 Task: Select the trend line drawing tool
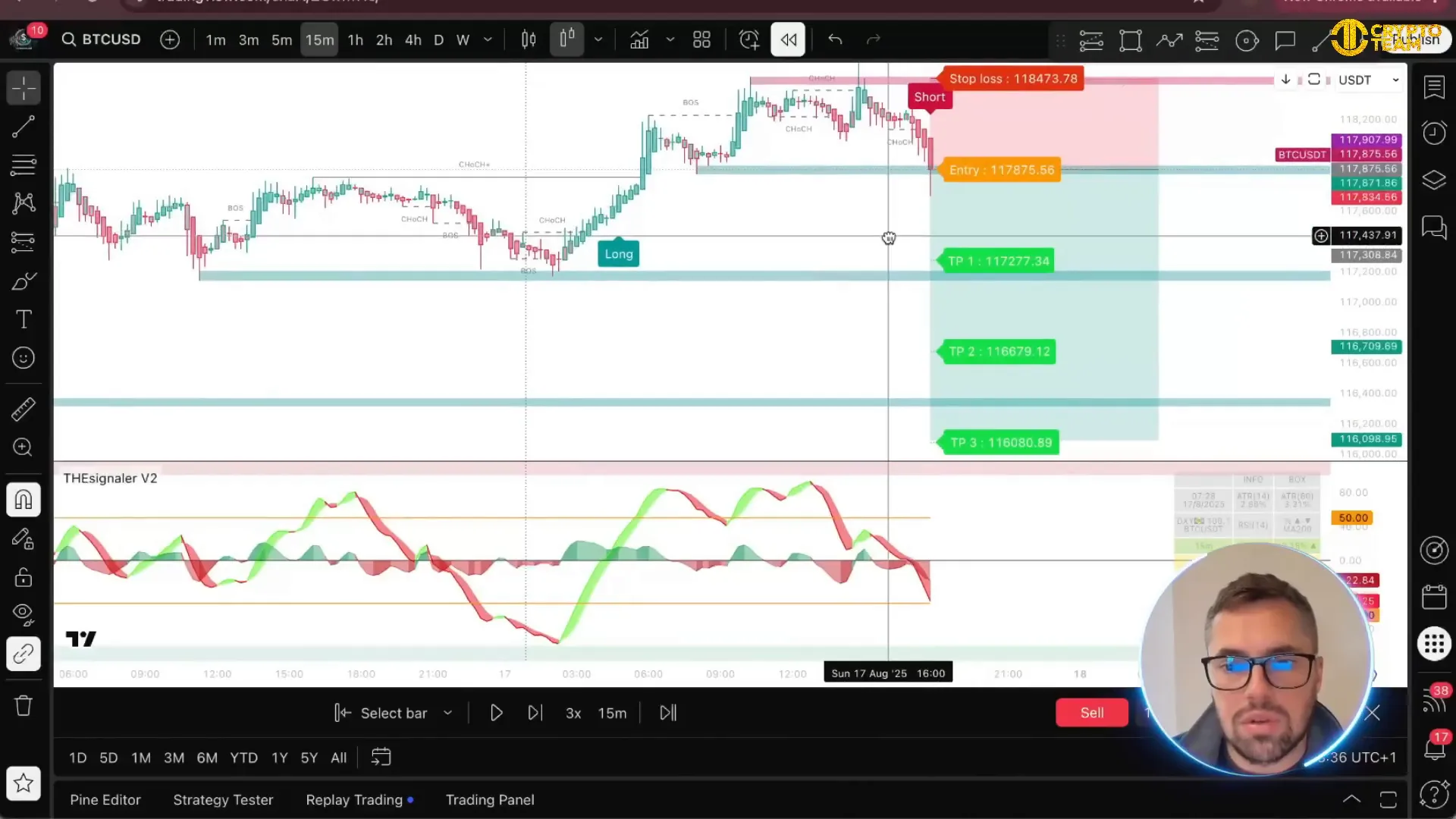pos(24,127)
